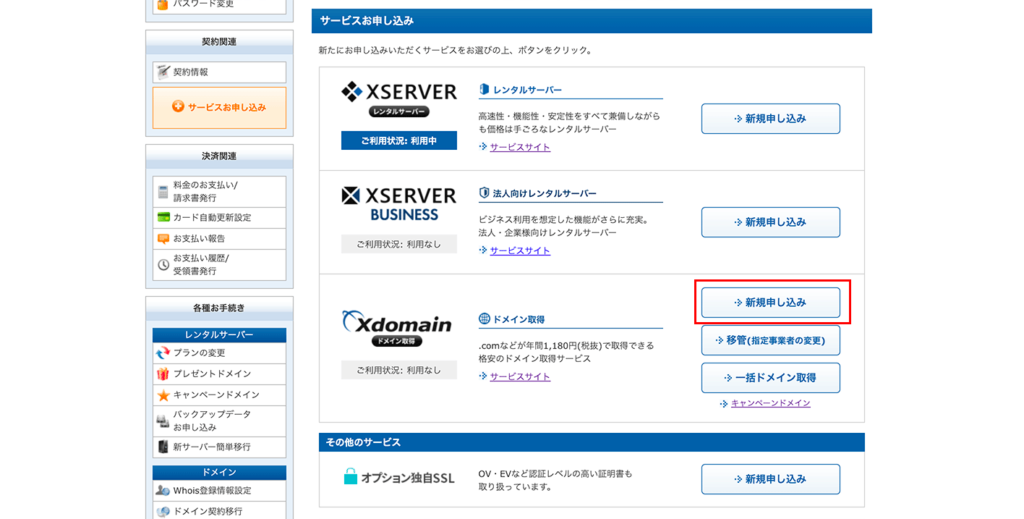Open プランの変更 in the sidebar
The height and width of the screenshot is (519, 1024).
(219, 353)
